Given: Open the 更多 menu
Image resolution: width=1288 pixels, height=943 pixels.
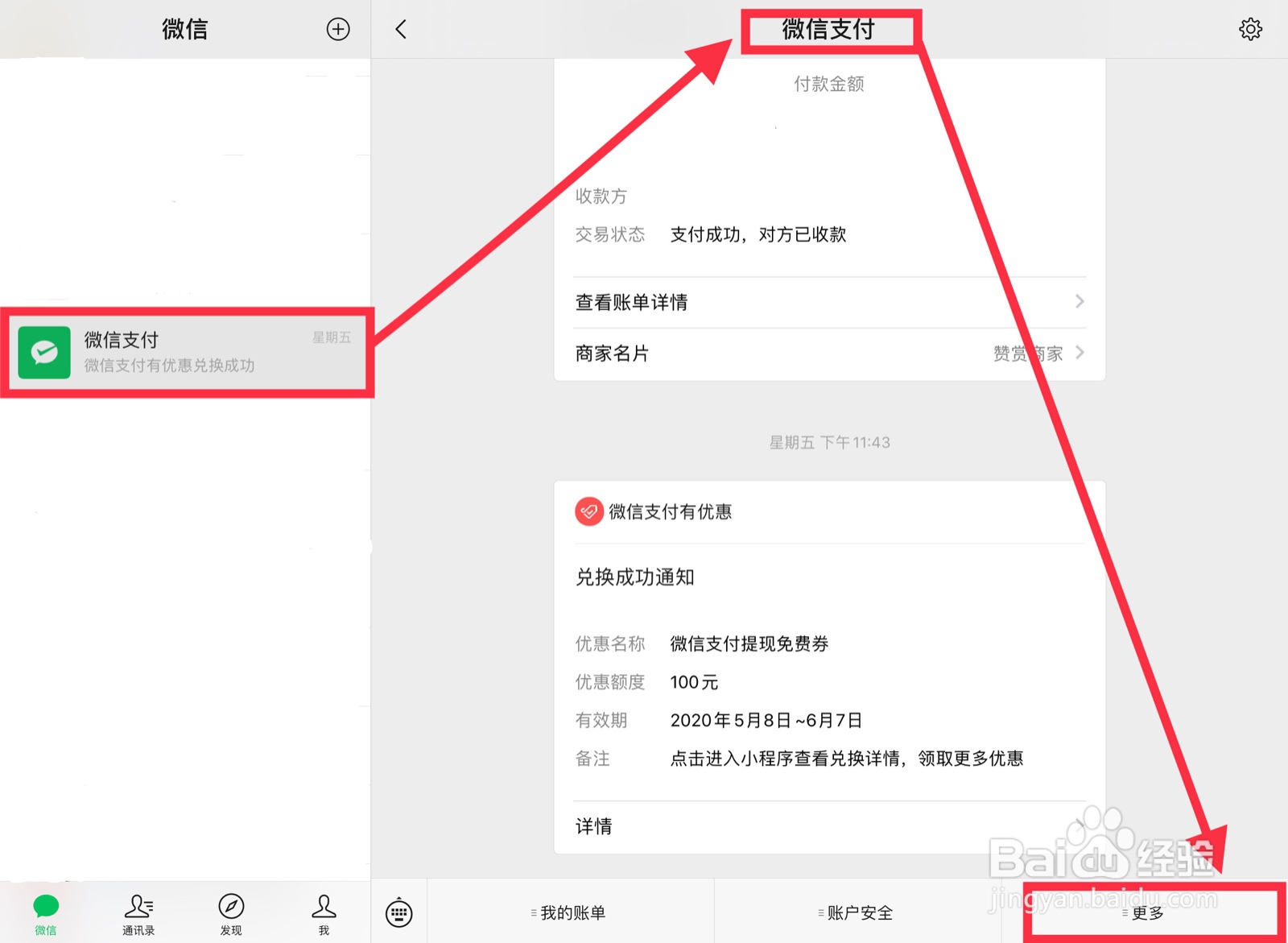Looking at the screenshot, I should tap(1145, 912).
